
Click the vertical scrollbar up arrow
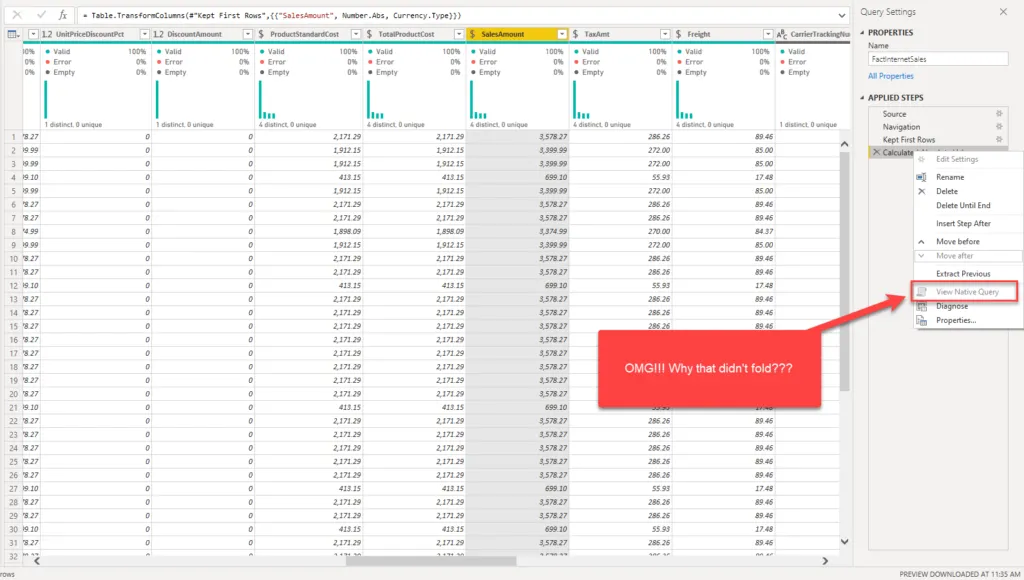[x=844, y=144]
